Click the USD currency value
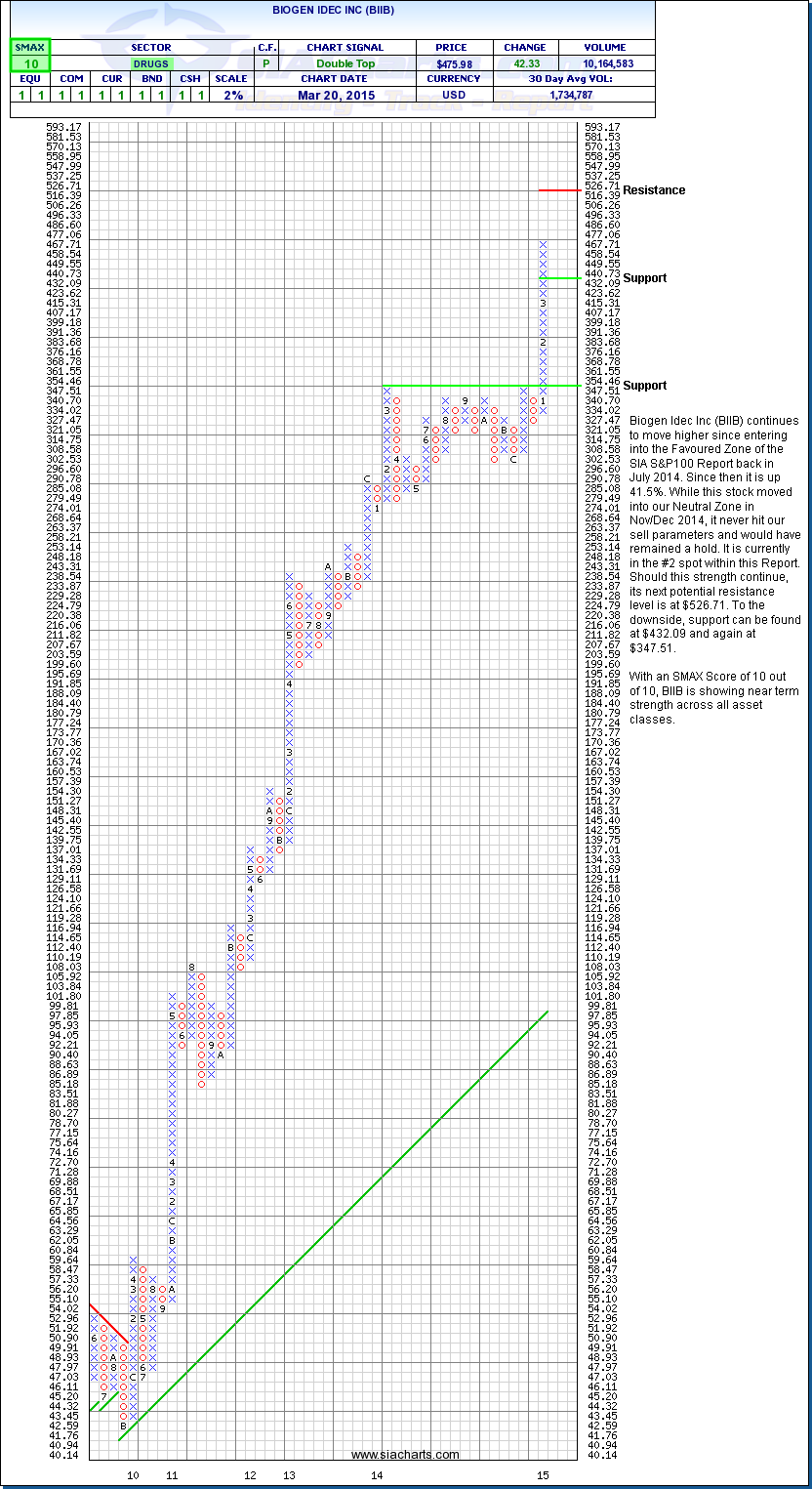 pos(453,95)
